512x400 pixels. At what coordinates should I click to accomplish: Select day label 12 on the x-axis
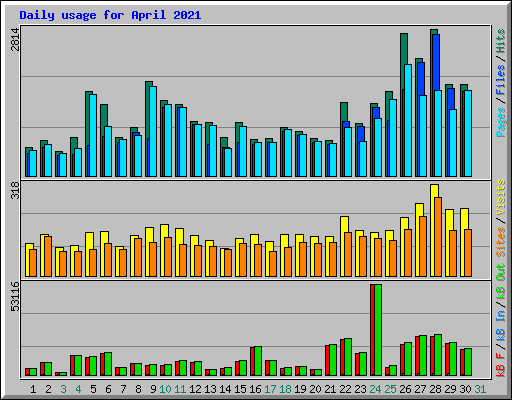(x=195, y=389)
